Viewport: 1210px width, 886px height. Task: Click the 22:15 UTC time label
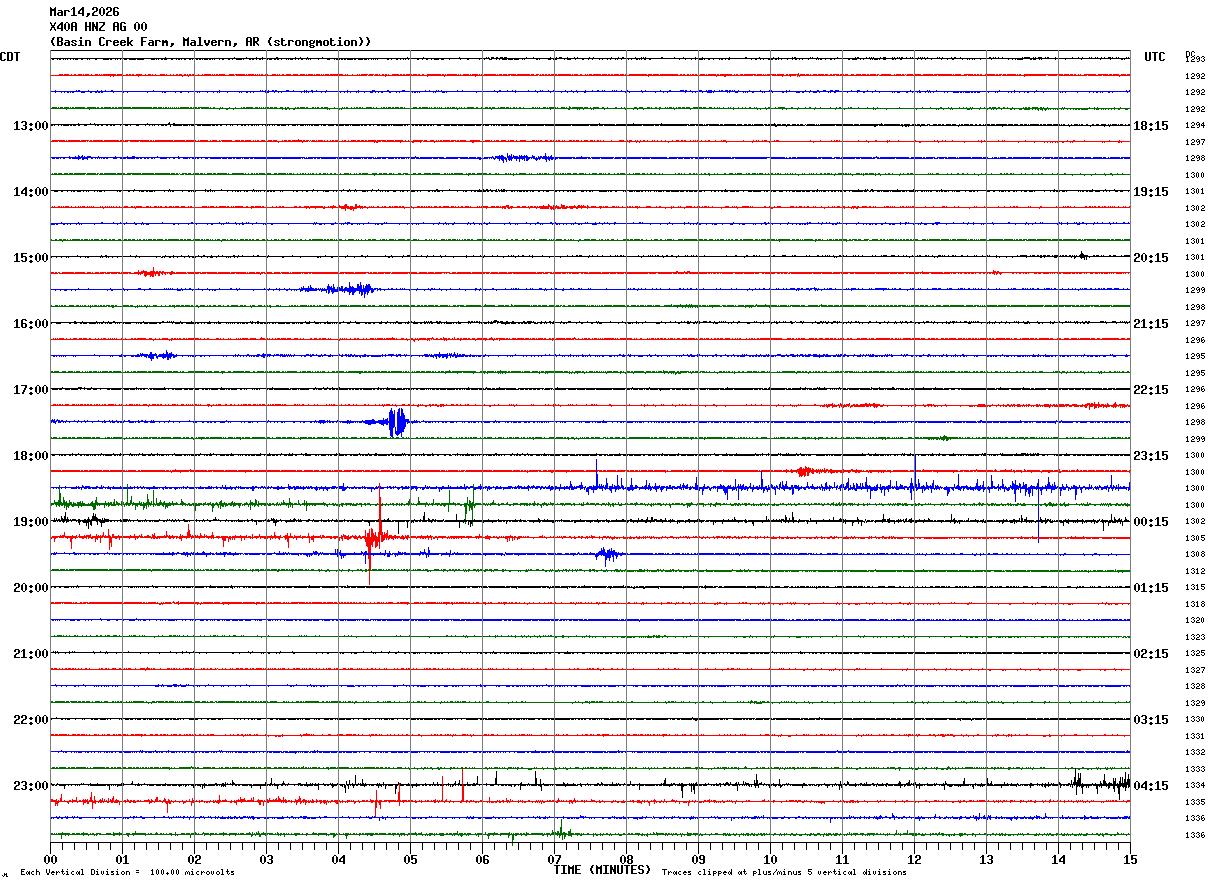click(x=1151, y=390)
